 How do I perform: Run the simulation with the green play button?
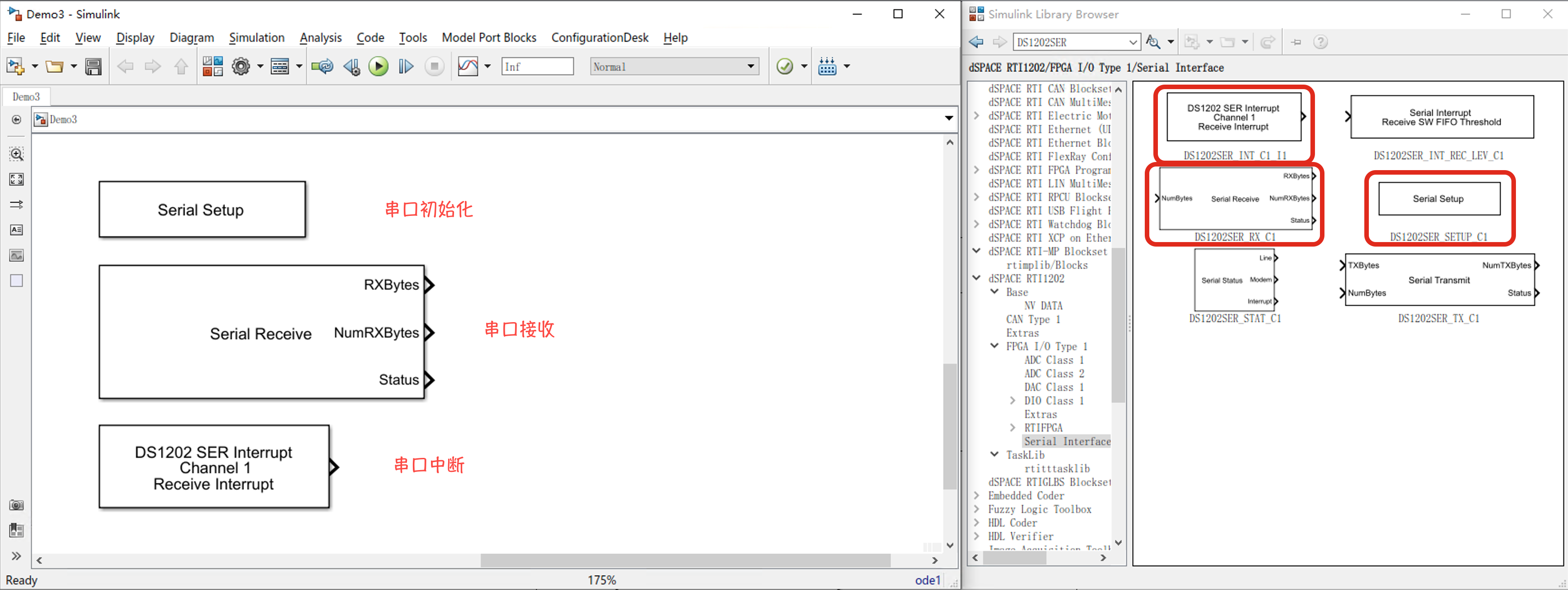pos(378,67)
